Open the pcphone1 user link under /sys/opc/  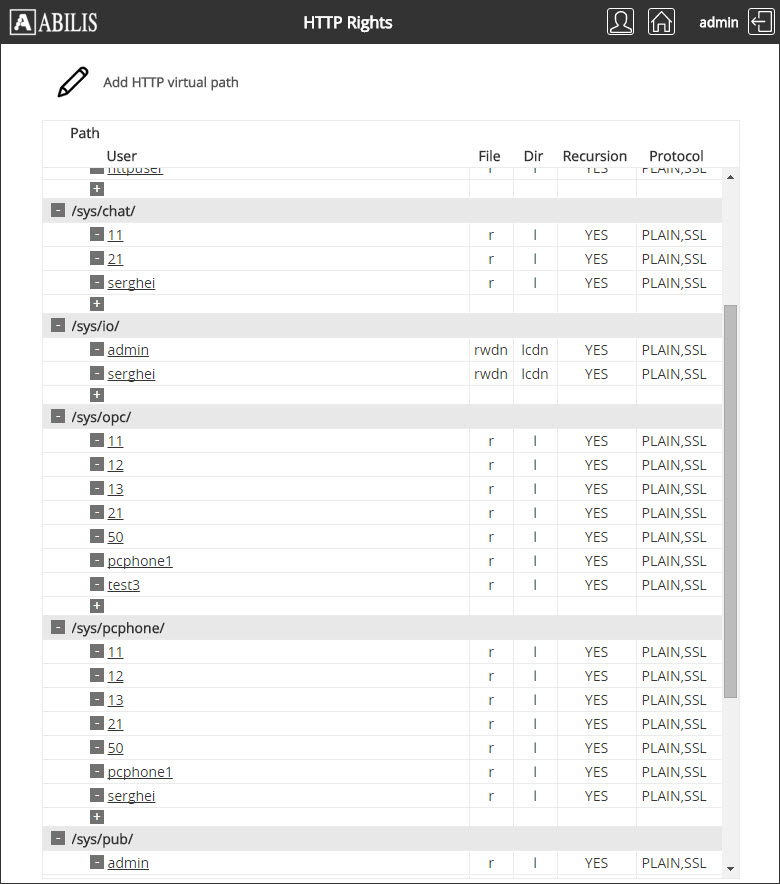click(140, 561)
